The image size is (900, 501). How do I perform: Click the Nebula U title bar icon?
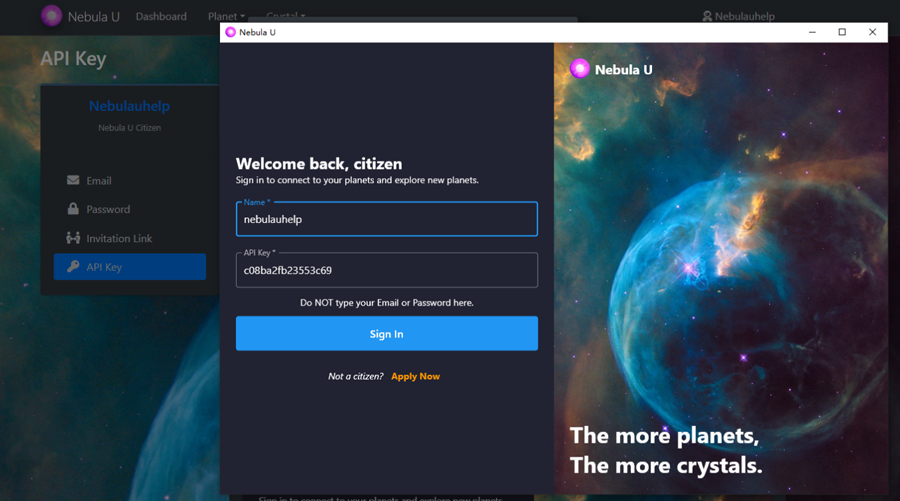231,32
